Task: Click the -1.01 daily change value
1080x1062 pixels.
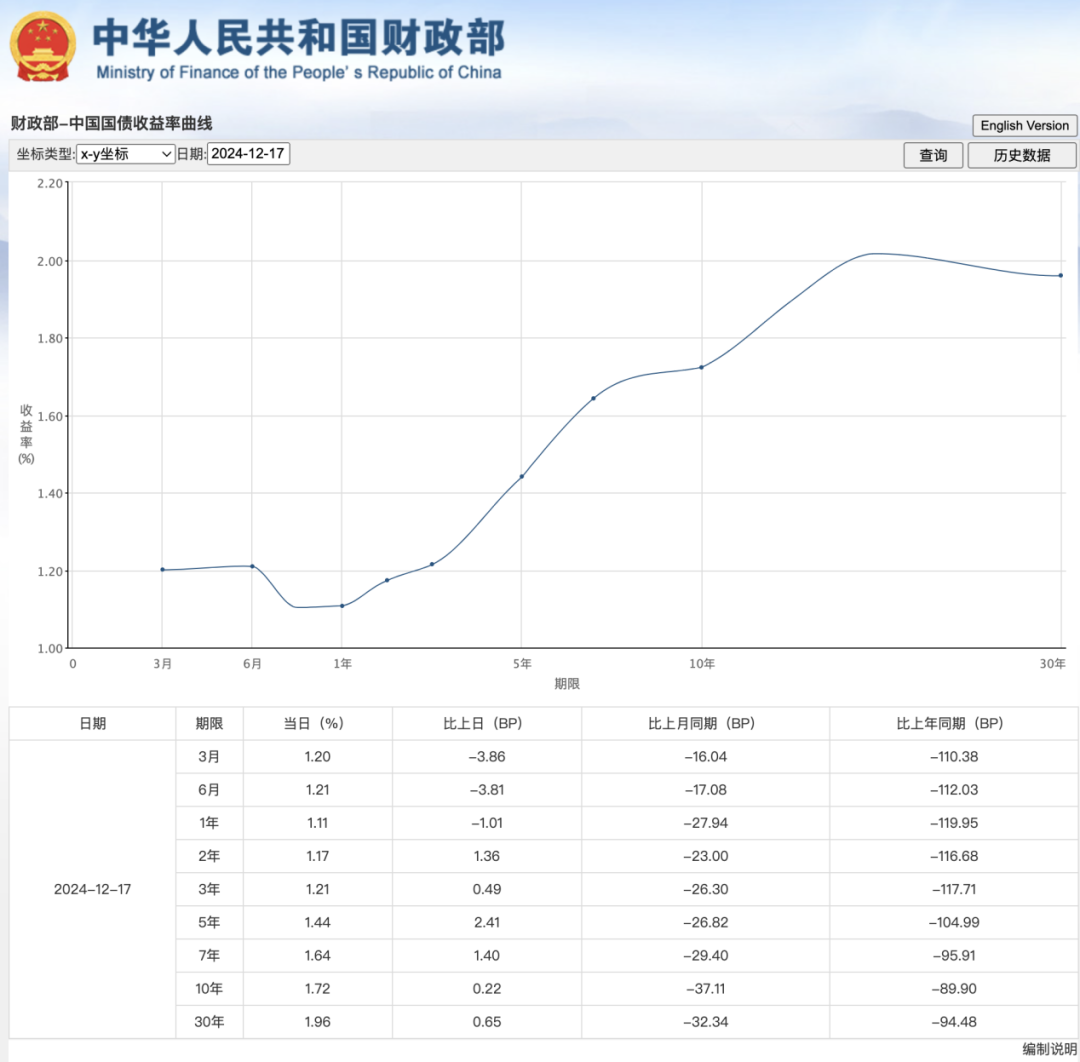Action: pos(487,822)
